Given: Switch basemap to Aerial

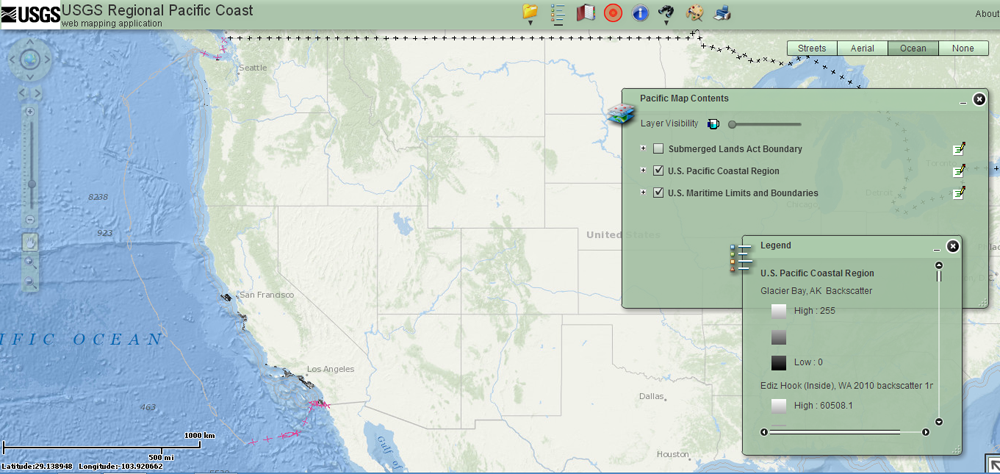Looking at the screenshot, I should point(862,48).
